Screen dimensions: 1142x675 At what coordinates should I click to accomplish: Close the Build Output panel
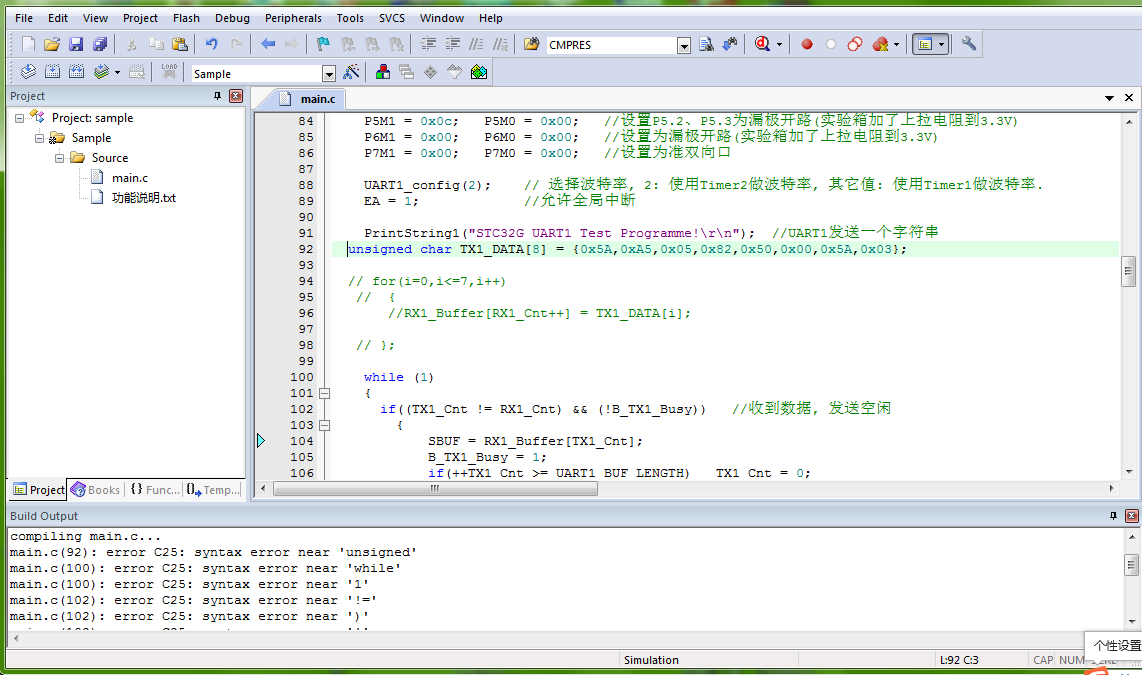(1132, 516)
